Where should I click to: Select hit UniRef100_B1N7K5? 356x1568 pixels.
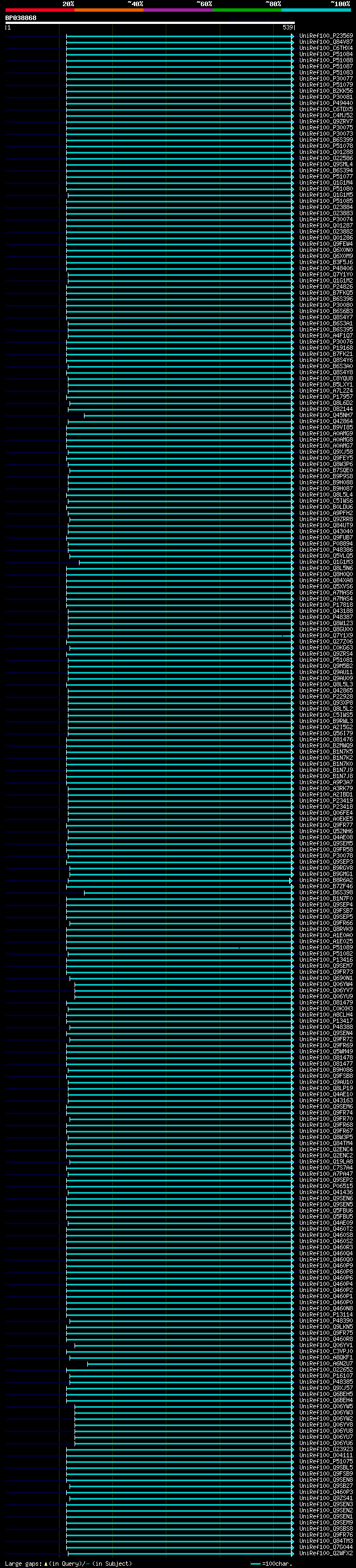(326, 751)
